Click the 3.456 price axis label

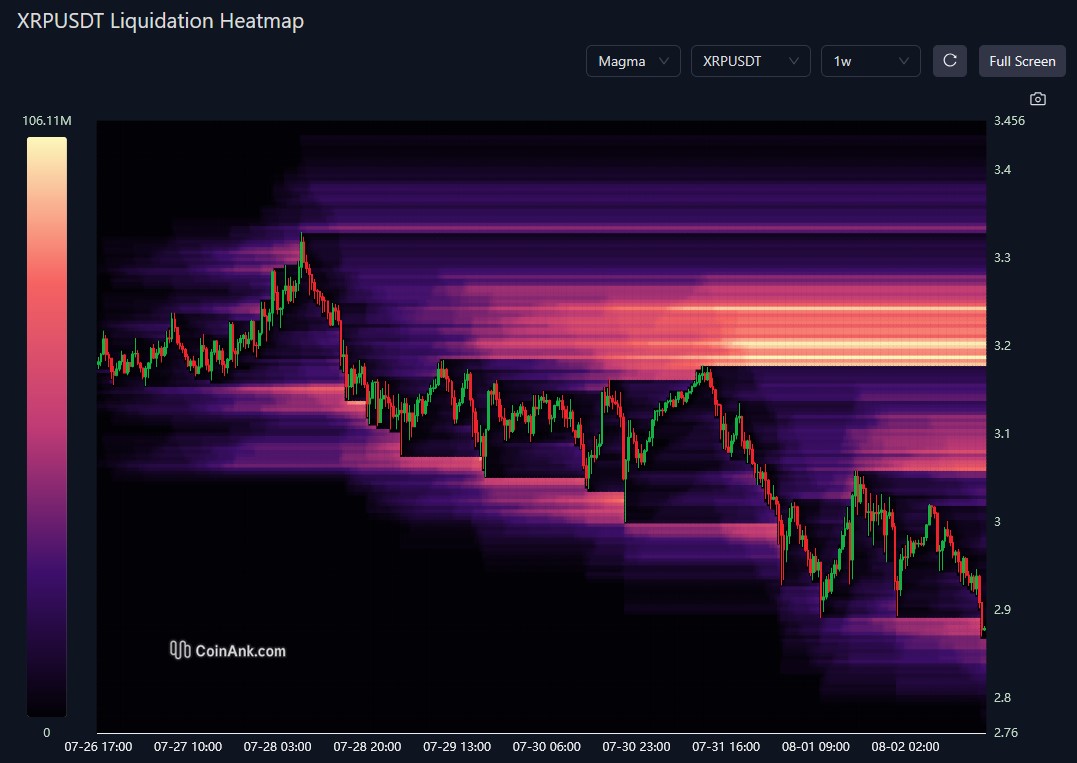click(1010, 121)
